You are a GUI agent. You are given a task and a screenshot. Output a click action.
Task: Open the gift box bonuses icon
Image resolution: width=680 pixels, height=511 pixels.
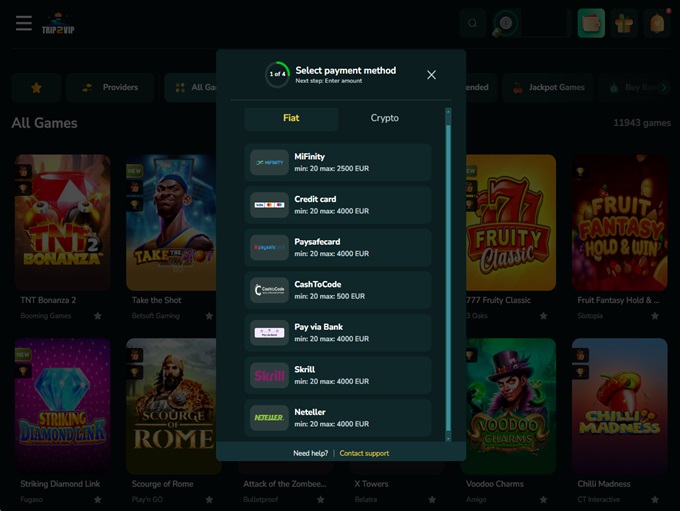coord(624,23)
